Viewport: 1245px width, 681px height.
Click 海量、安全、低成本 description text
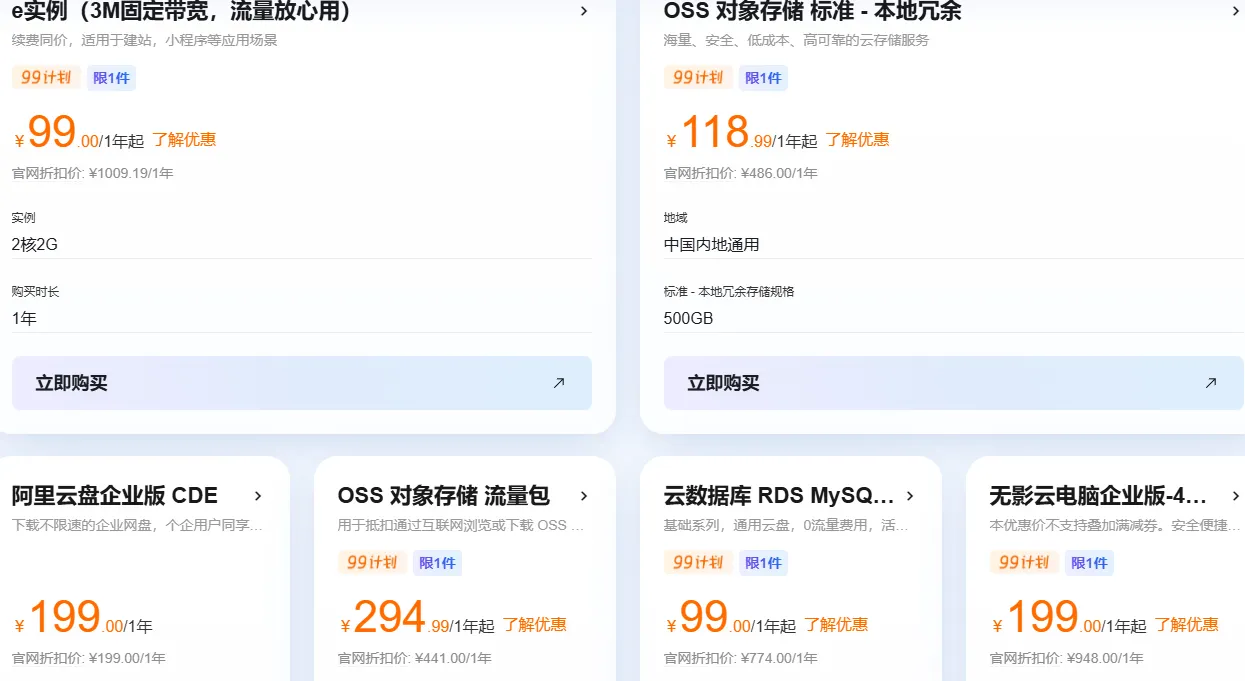pyautogui.click(x=797, y=40)
